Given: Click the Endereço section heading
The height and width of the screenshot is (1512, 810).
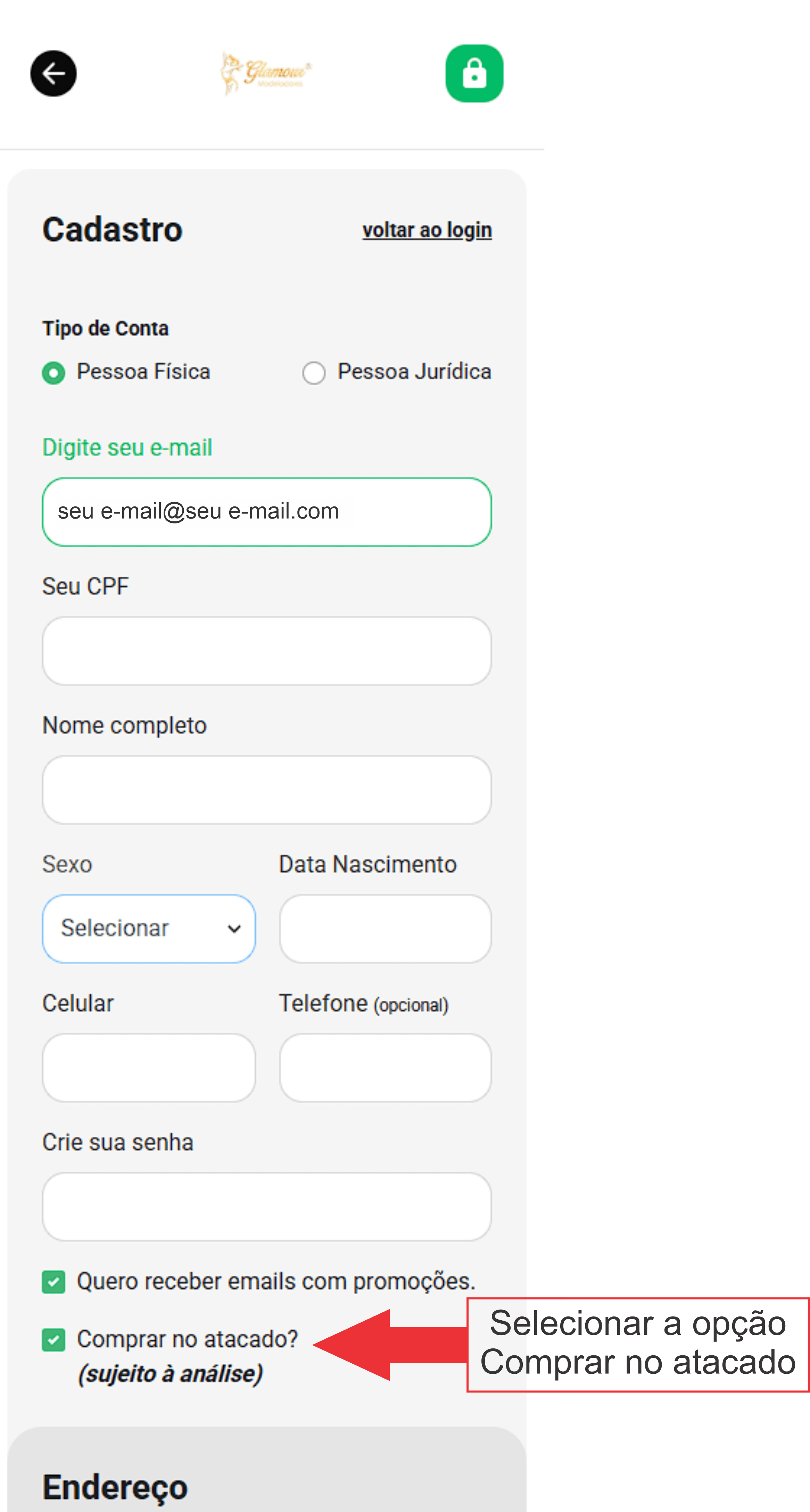Looking at the screenshot, I should click(x=115, y=1487).
